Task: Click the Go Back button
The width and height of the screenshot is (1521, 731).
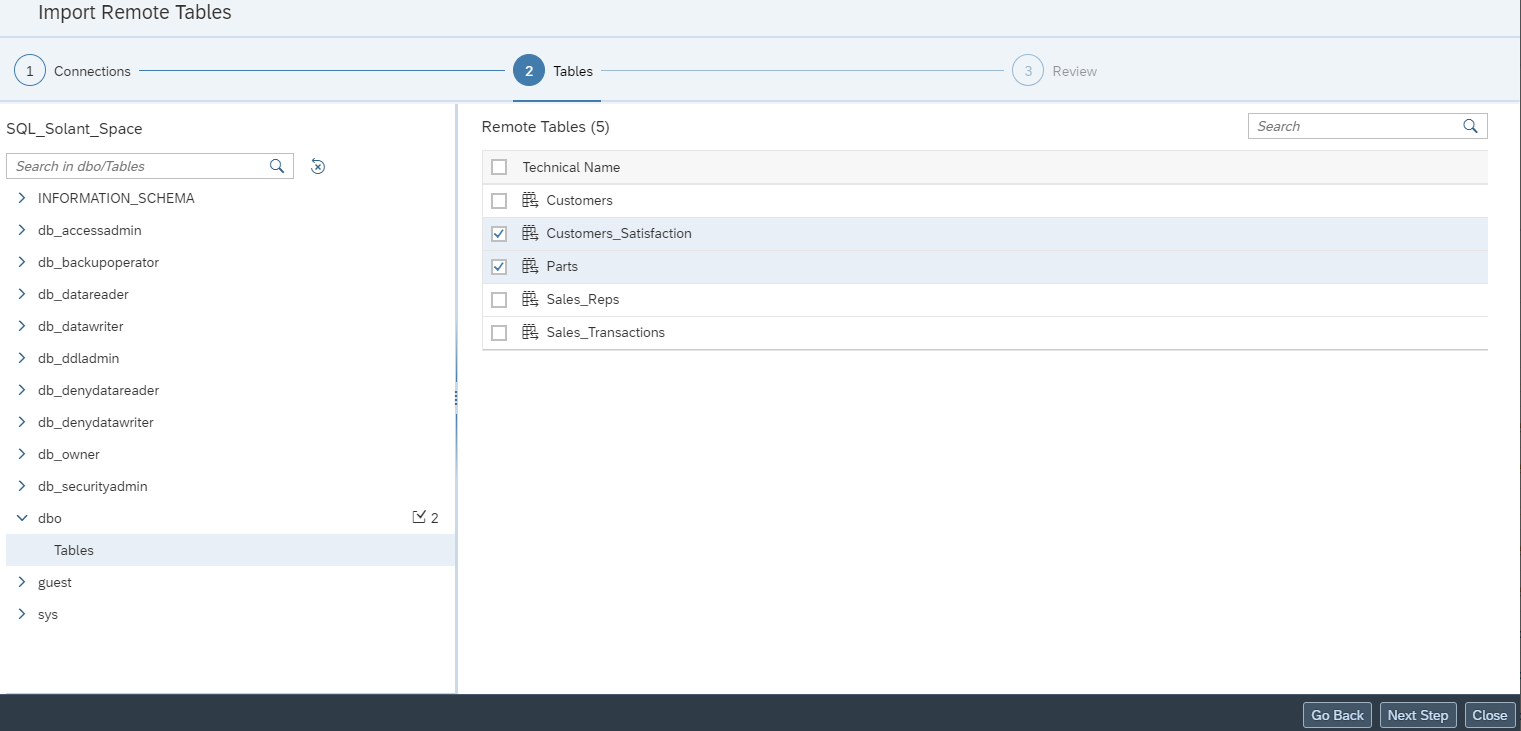Action: (1336, 714)
